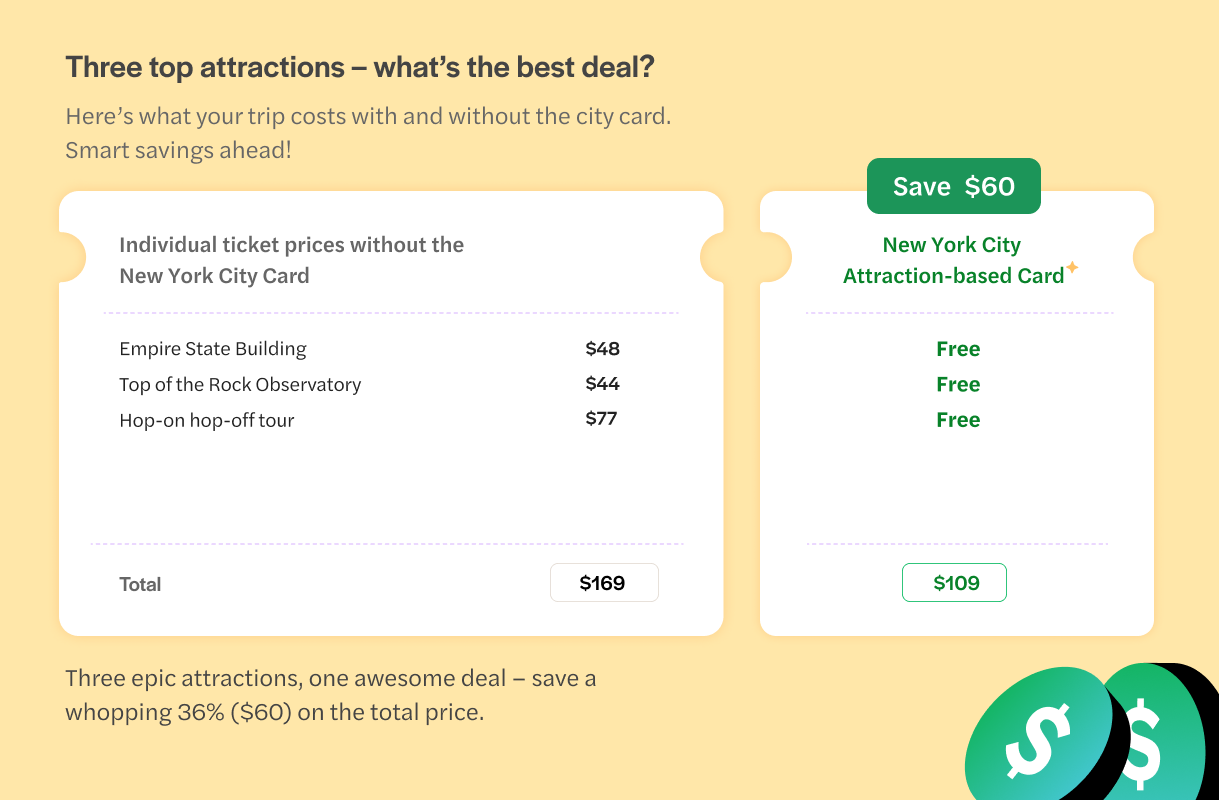The width and height of the screenshot is (1219, 800).
Task: Click the second green Free label
Action: 958,384
